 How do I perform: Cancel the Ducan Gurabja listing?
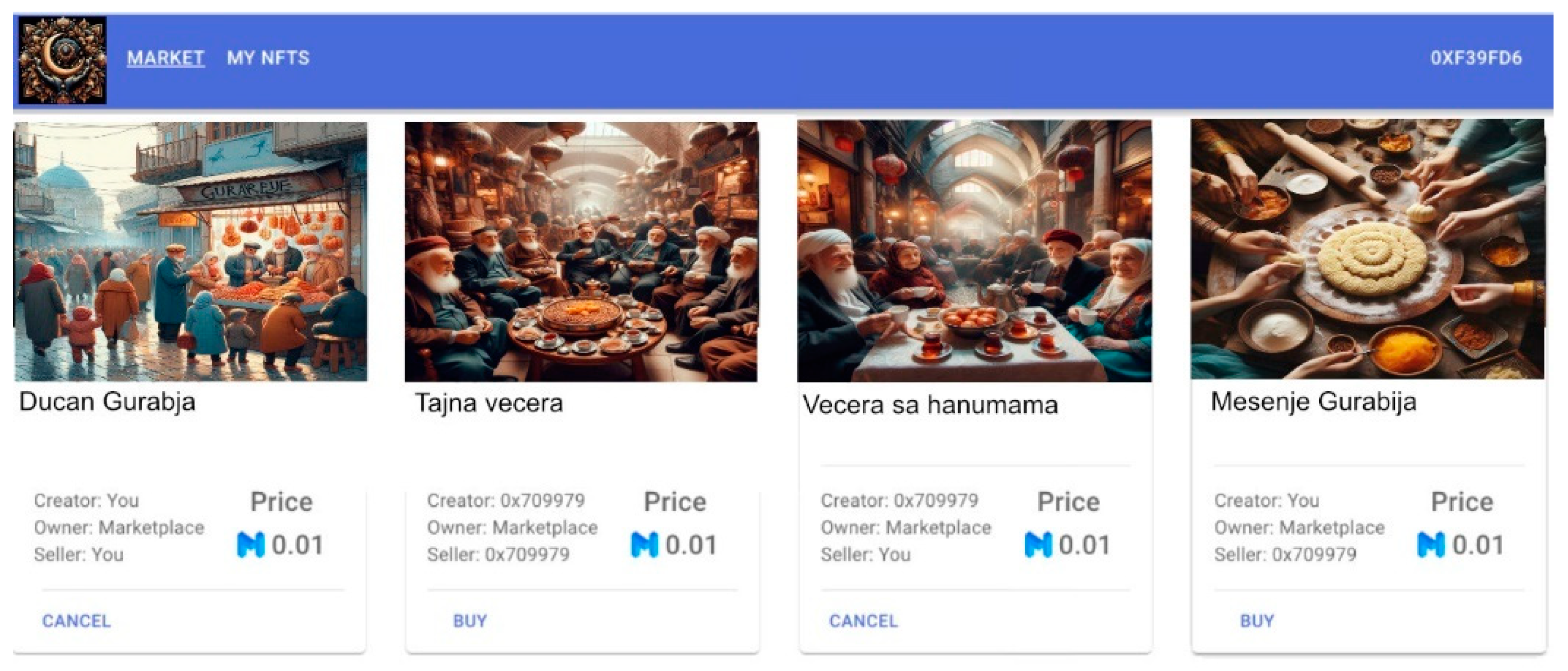pos(77,621)
